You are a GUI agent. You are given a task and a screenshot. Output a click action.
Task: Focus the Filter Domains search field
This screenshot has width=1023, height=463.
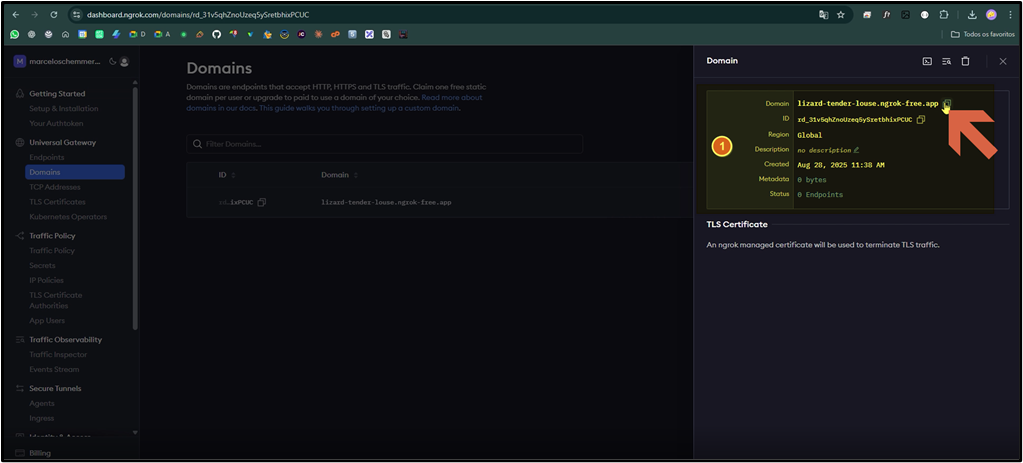pos(384,144)
